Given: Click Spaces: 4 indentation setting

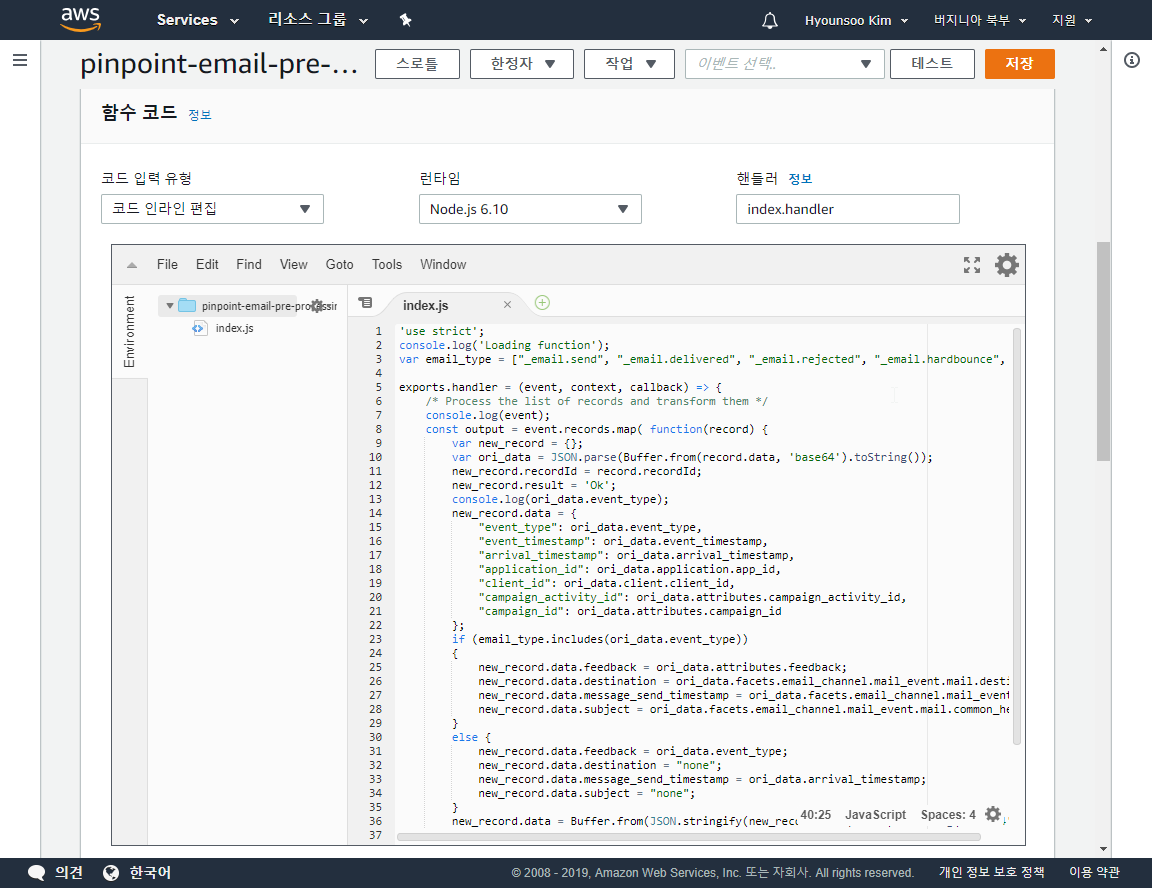Looking at the screenshot, I should pyautogui.click(x=948, y=815).
